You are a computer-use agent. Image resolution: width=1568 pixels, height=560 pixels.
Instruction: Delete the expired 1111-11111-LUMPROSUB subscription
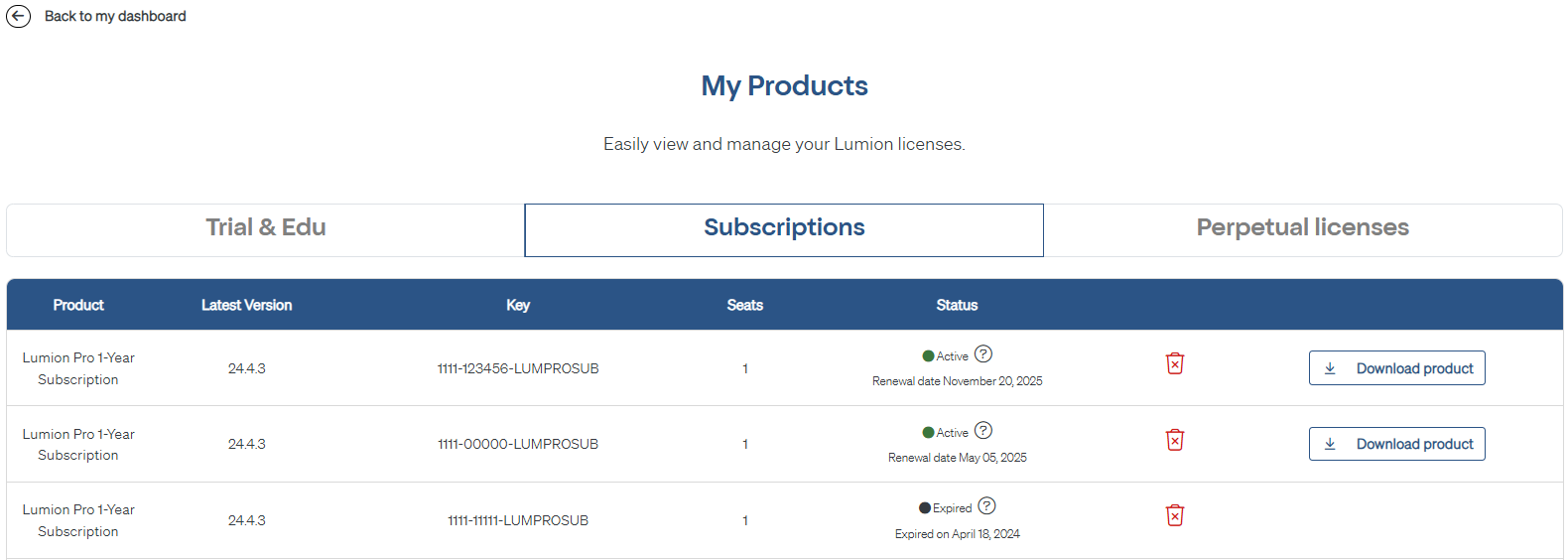(1175, 515)
